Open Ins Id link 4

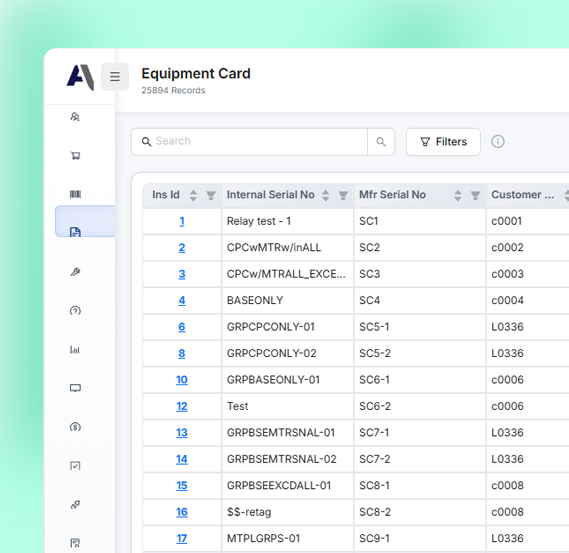click(182, 300)
